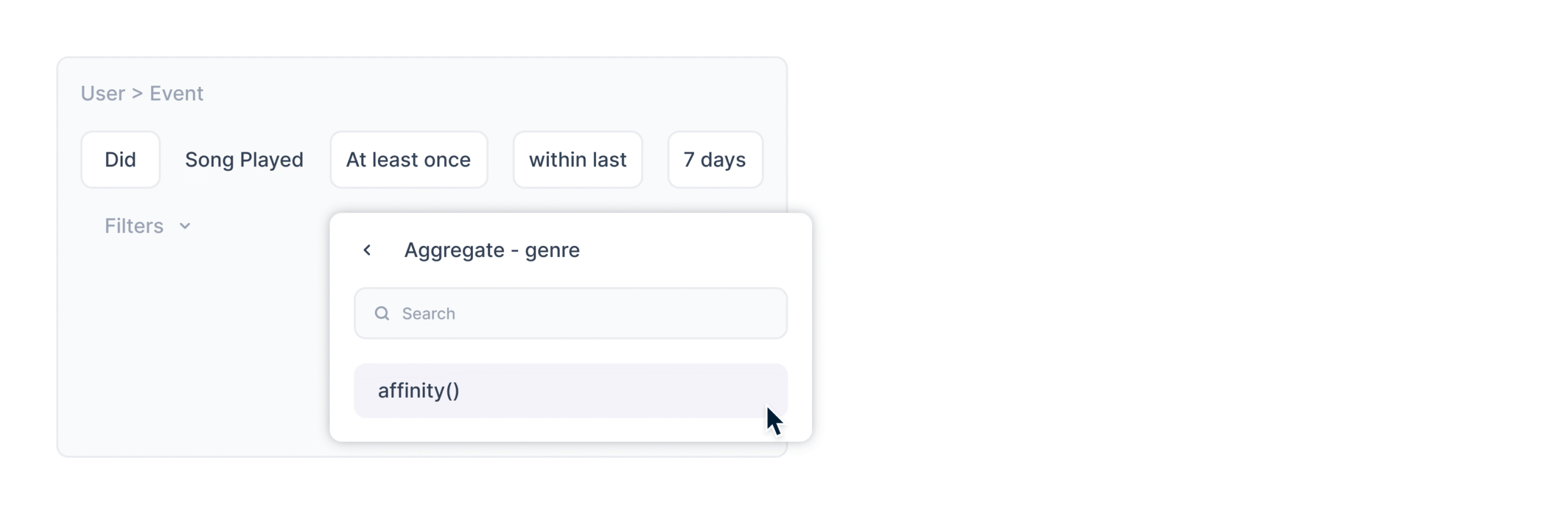Click the word 'Aggregate' in popup title

click(x=454, y=250)
